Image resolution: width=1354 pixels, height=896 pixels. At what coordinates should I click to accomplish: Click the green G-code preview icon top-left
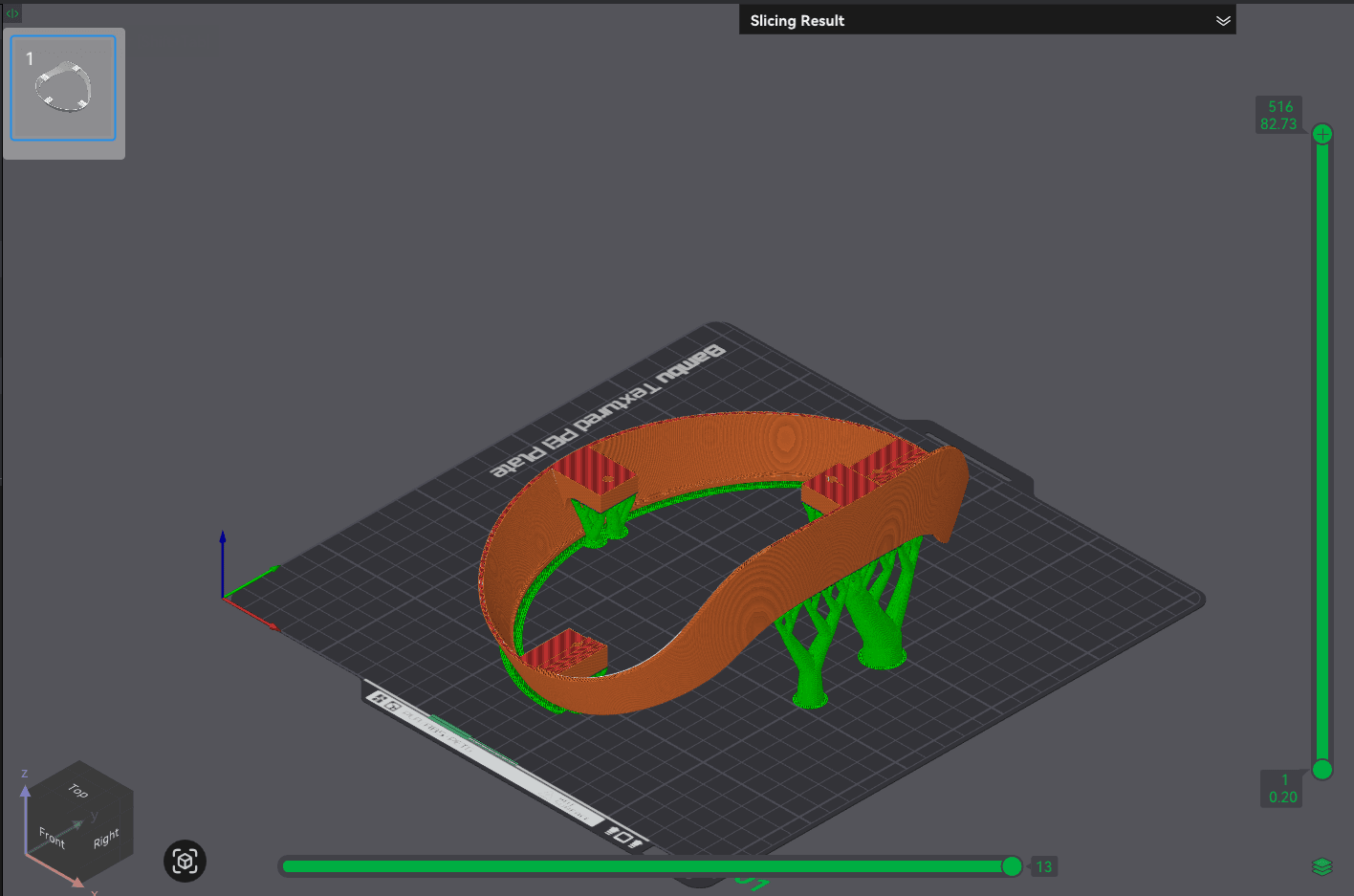[11, 13]
